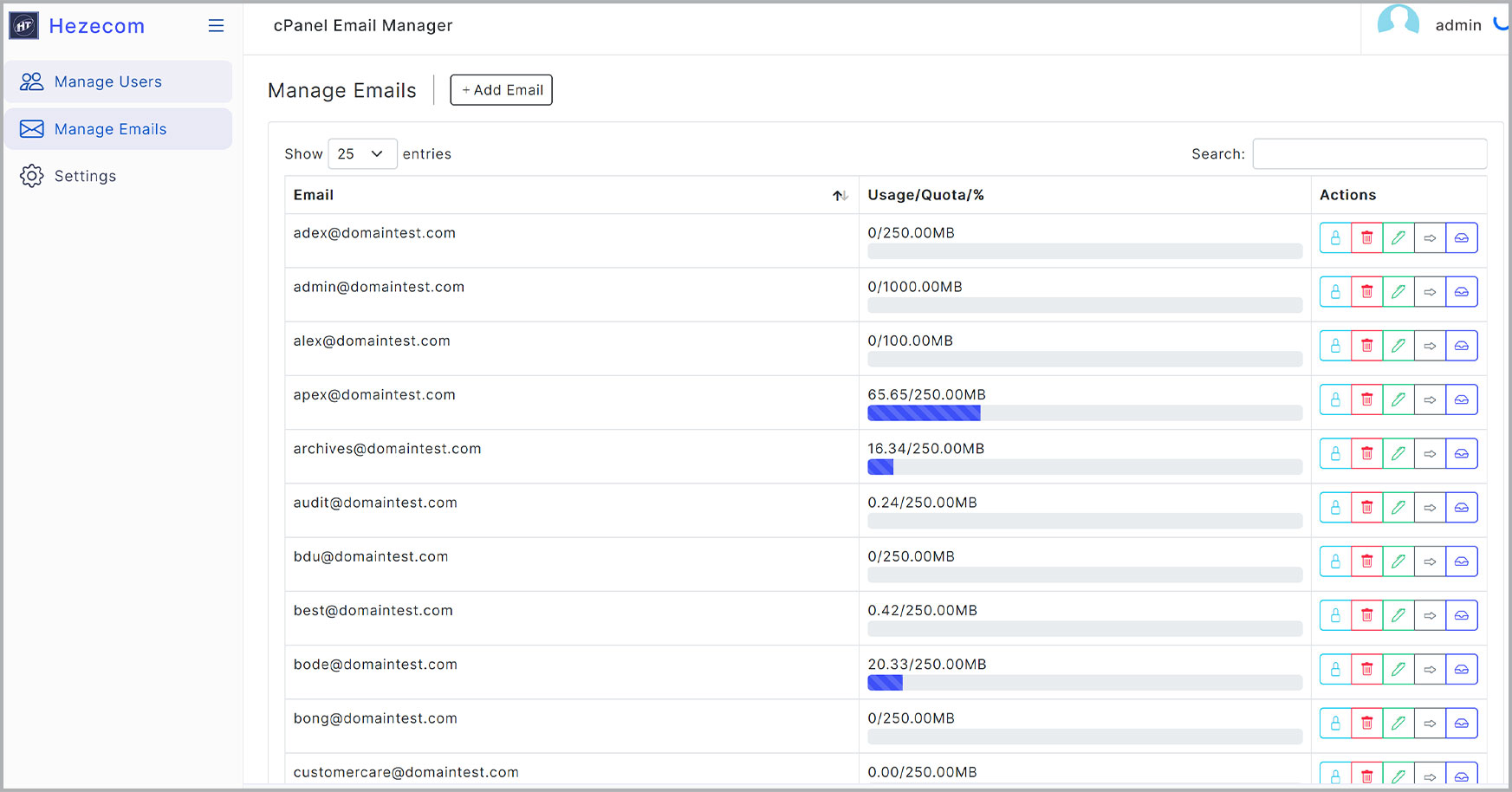Edit apex@domaintest.com with the pen icon

[1398, 399]
